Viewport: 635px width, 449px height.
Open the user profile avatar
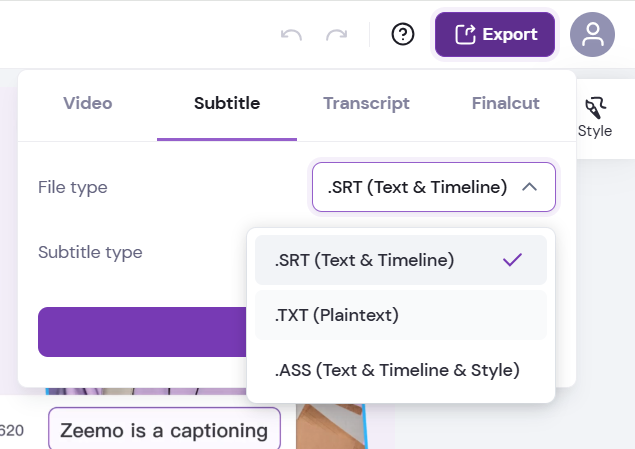tap(592, 35)
